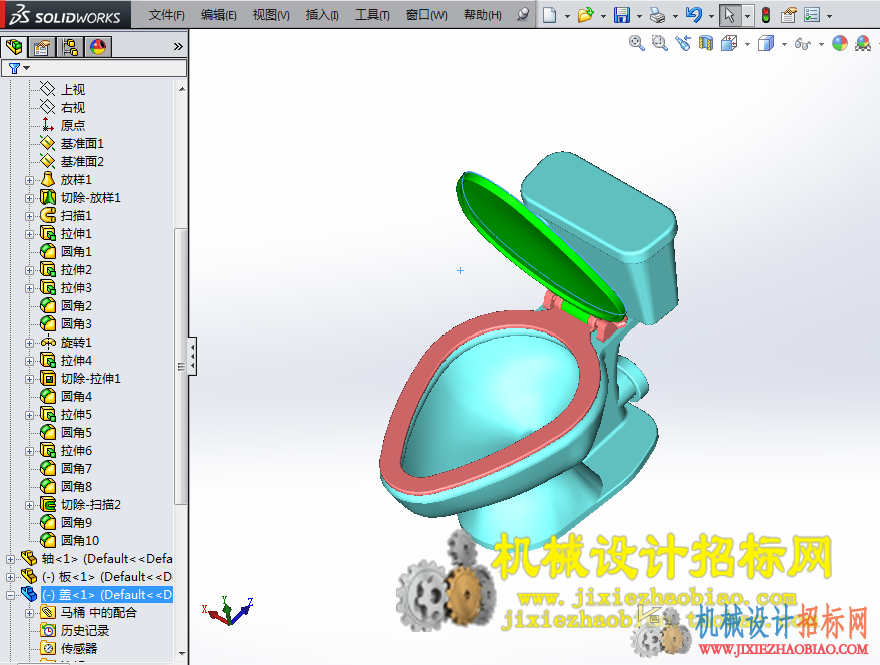The width and height of the screenshot is (880, 665).
Task: Collapse the 盖<1> component node
Action: [10, 595]
